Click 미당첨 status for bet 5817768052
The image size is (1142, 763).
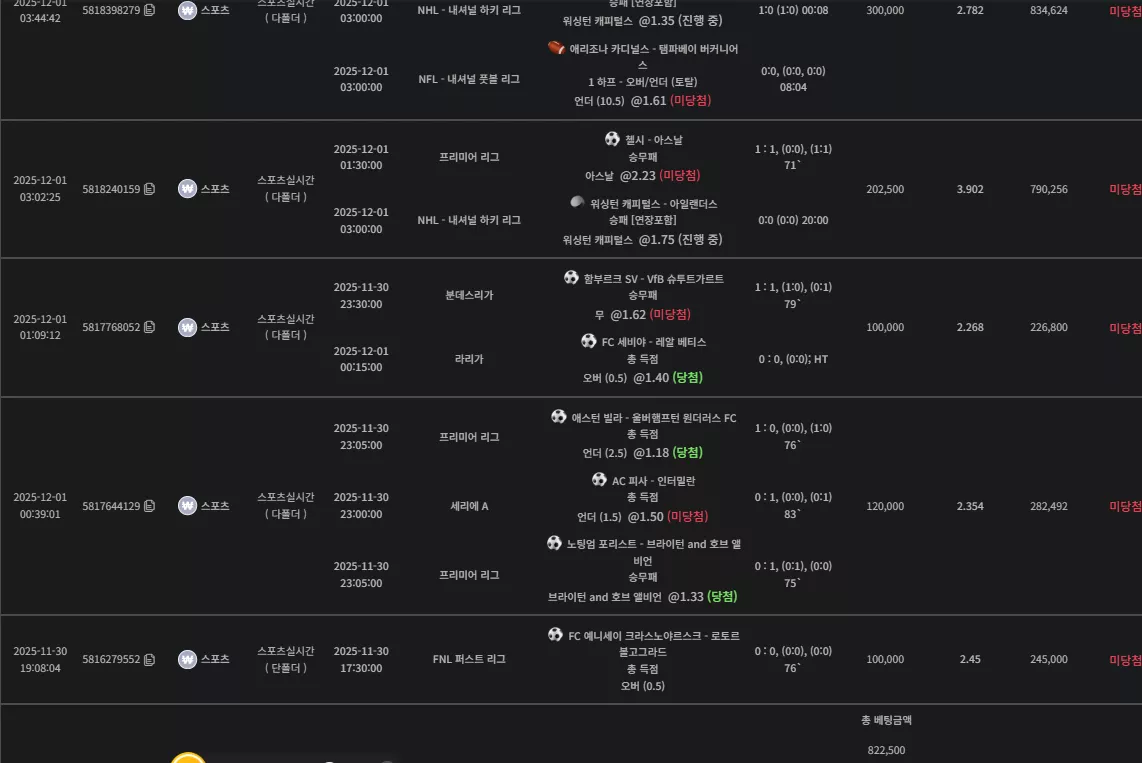(1125, 328)
